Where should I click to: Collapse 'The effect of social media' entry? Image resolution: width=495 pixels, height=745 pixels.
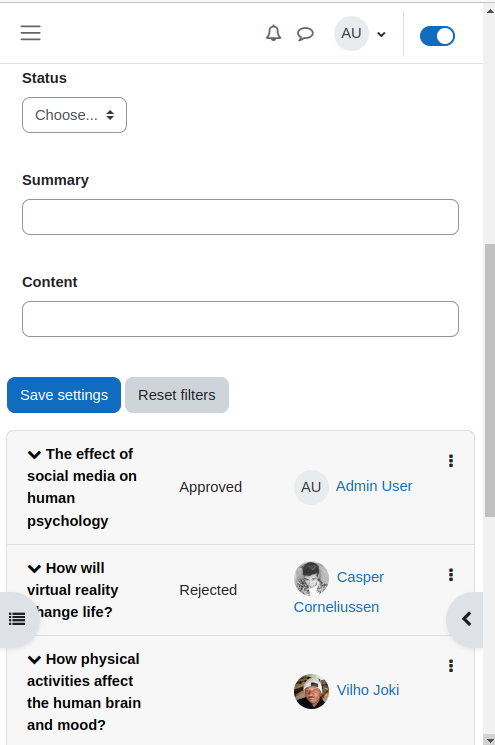34,455
